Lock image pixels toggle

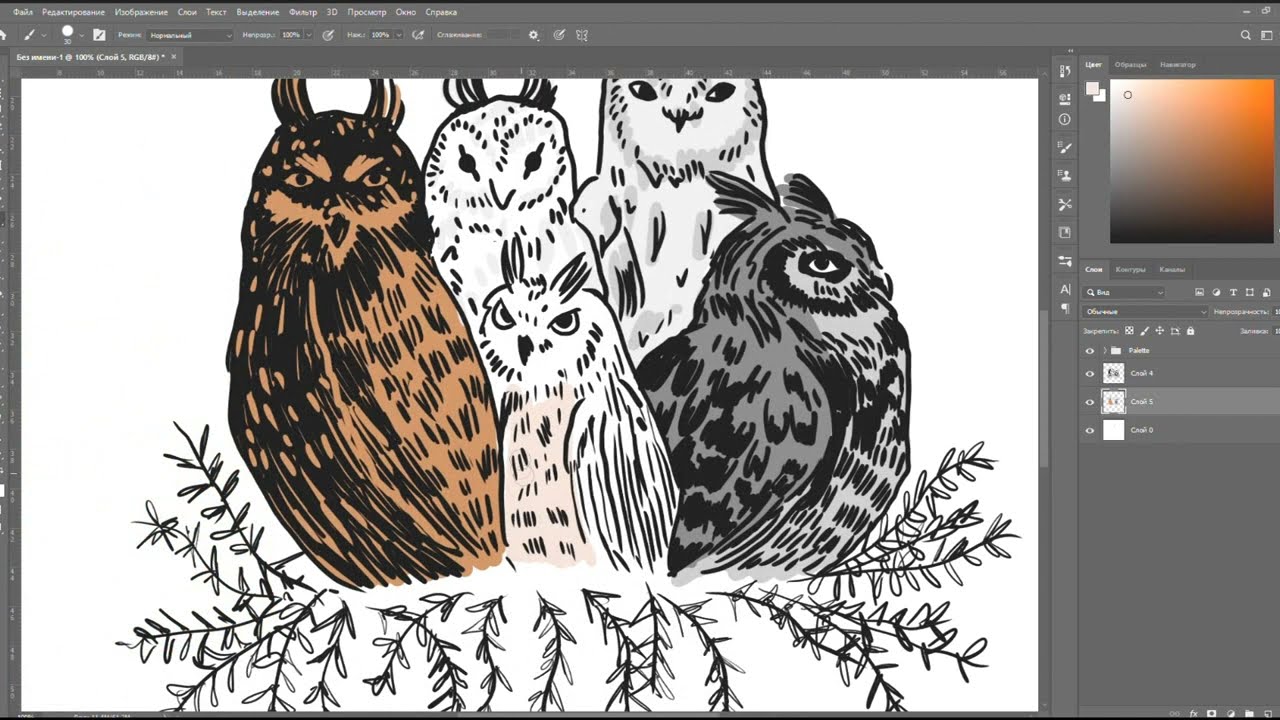pyautogui.click(x=1144, y=331)
